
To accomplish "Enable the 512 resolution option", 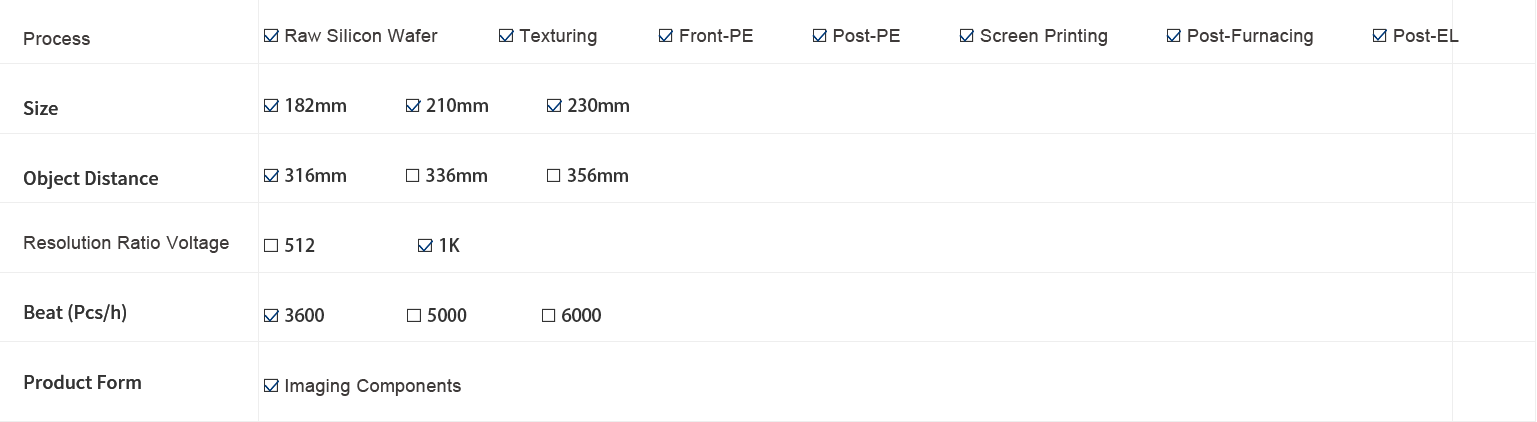I will [x=271, y=246].
